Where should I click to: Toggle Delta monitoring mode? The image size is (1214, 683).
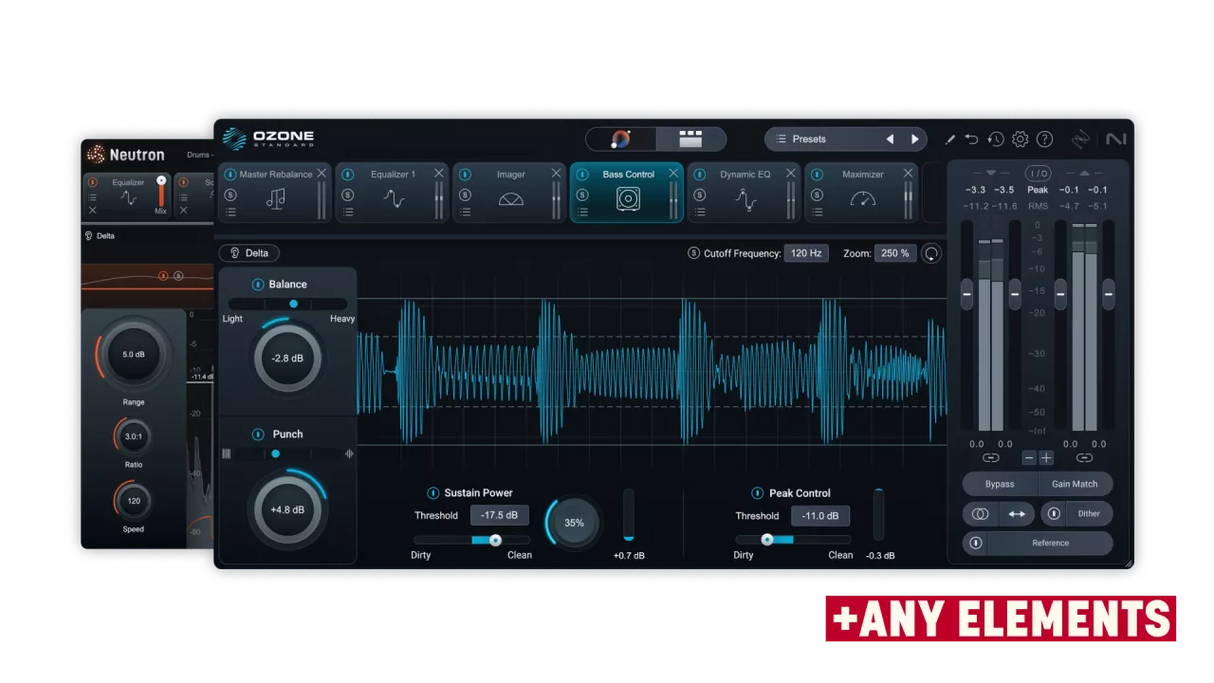pos(248,253)
